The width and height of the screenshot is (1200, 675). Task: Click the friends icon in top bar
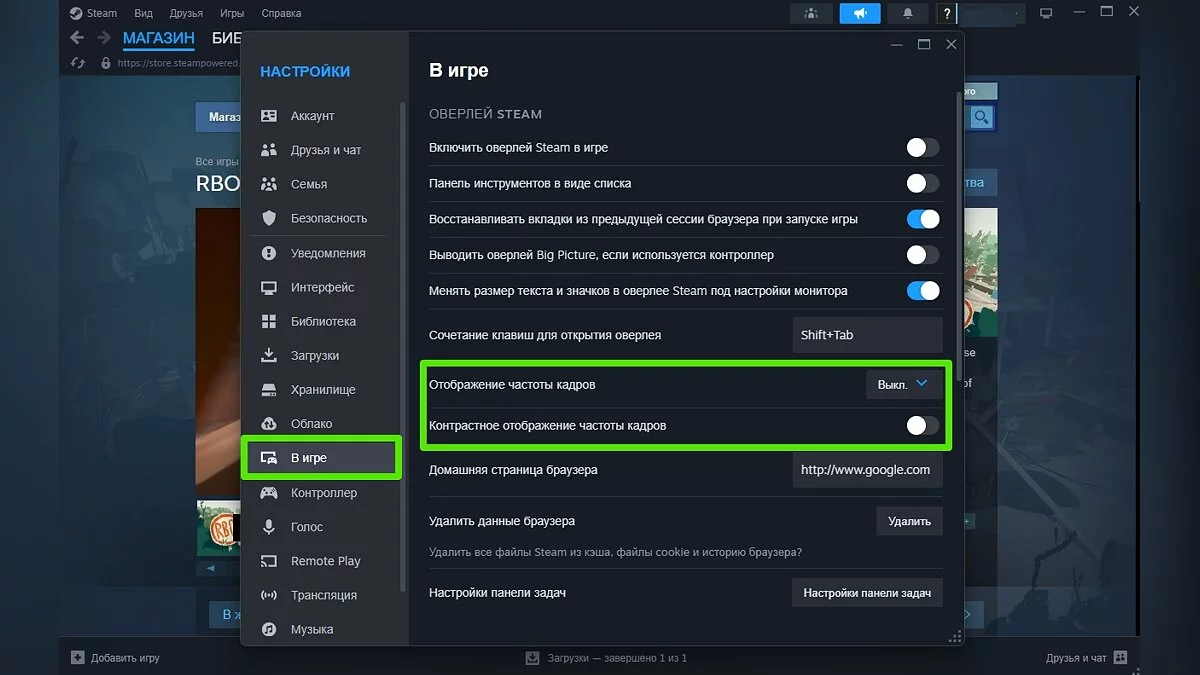pyautogui.click(x=811, y=13)
